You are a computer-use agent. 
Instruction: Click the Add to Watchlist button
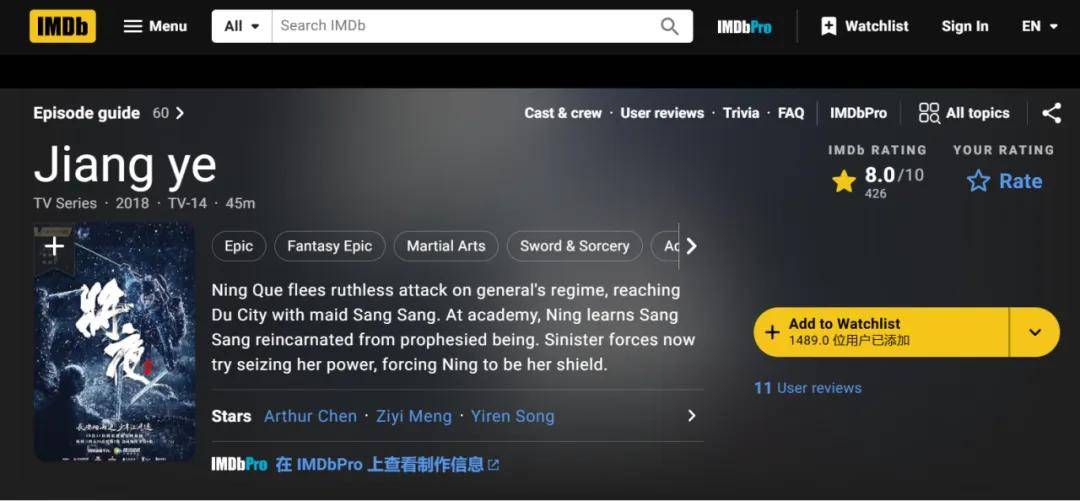pos(881,332)
